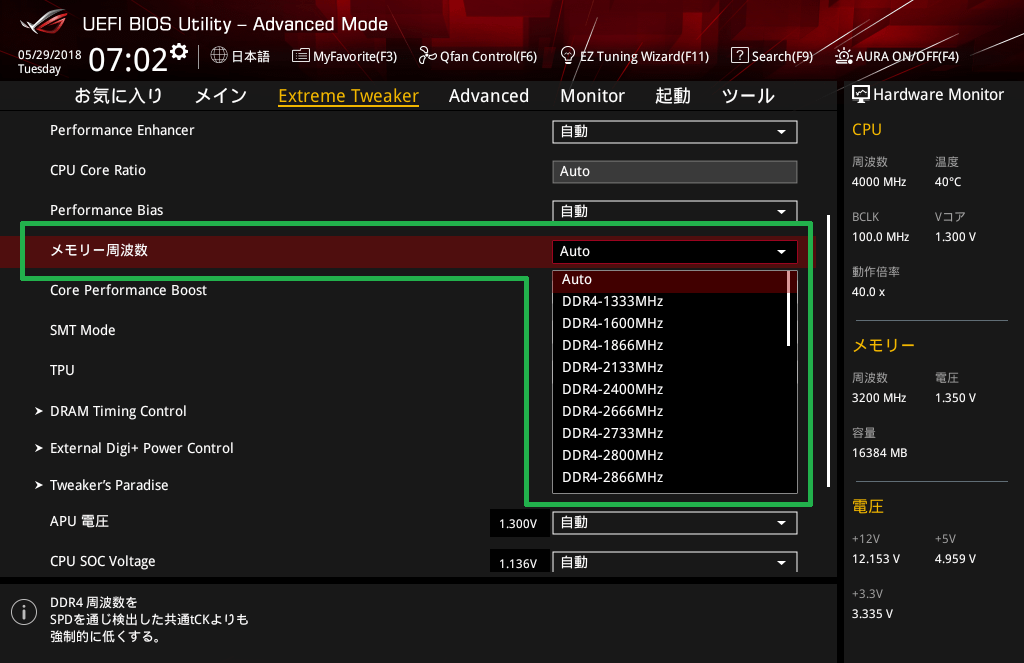The image size is (1024, 663).
Task: Click the CPU SOC 1.136V value box
Action: pyautogui.click(x=519, y=562)
